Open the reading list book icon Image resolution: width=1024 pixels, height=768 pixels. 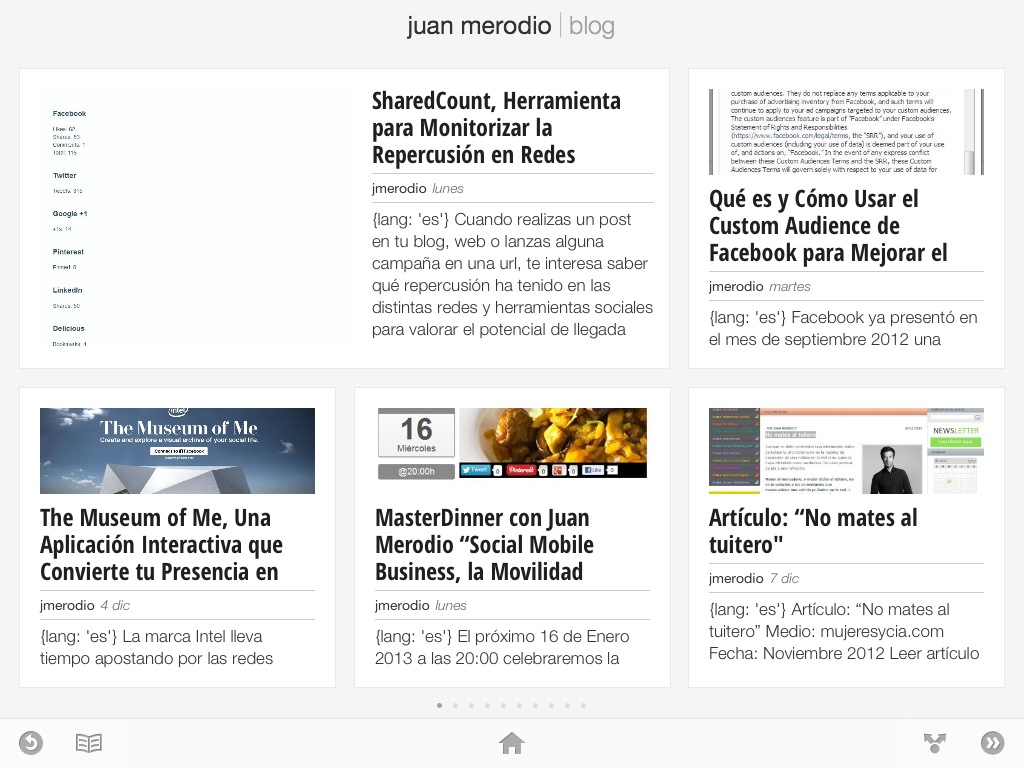pyautogui.click(x=89, y=743)
